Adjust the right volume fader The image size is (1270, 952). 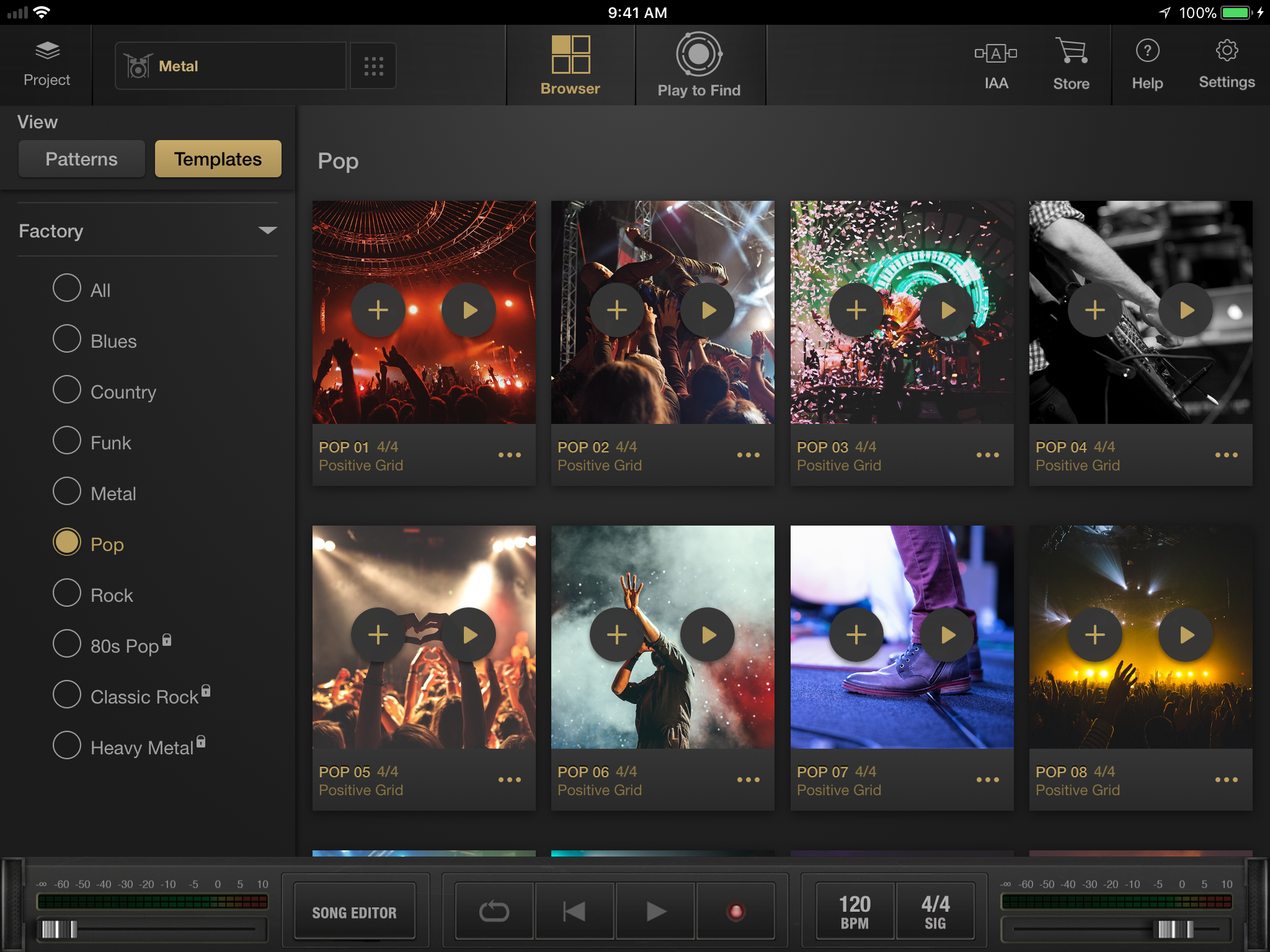1176,929
